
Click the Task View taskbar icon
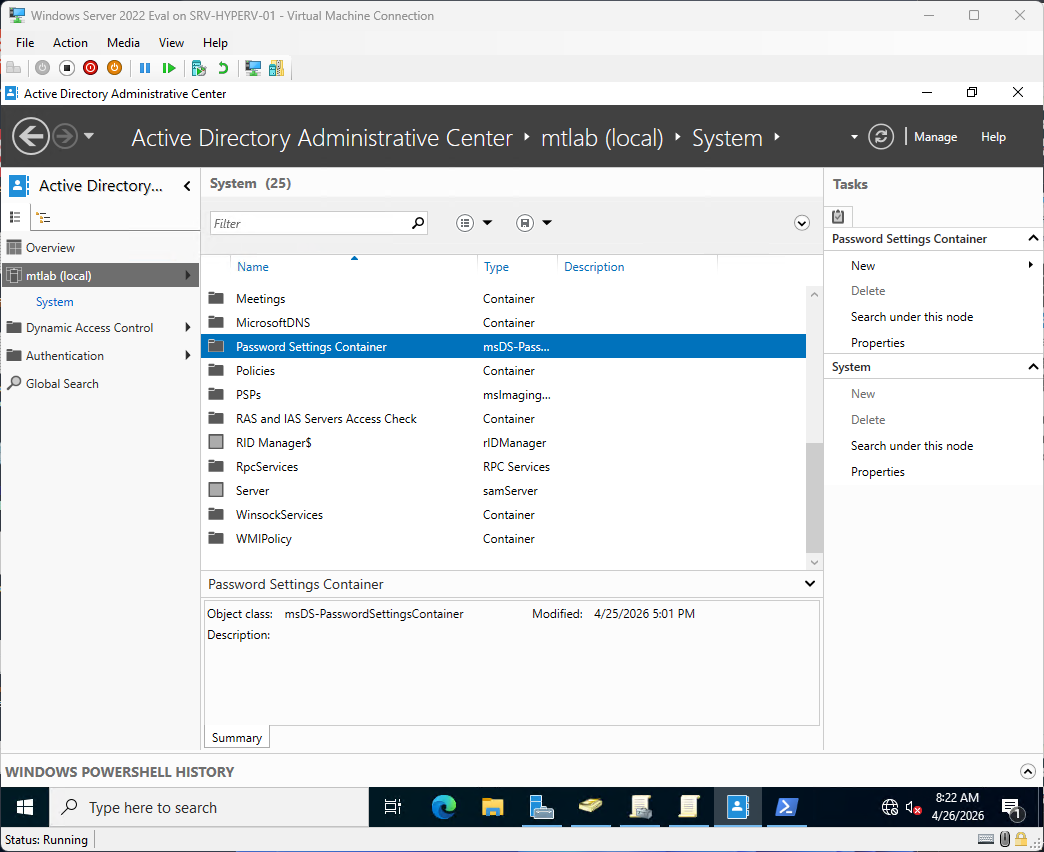393,807
